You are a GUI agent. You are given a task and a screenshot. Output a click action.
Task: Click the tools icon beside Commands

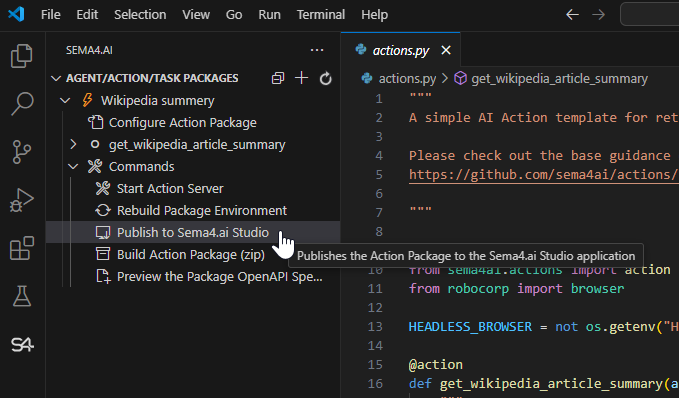coord(95,166)
